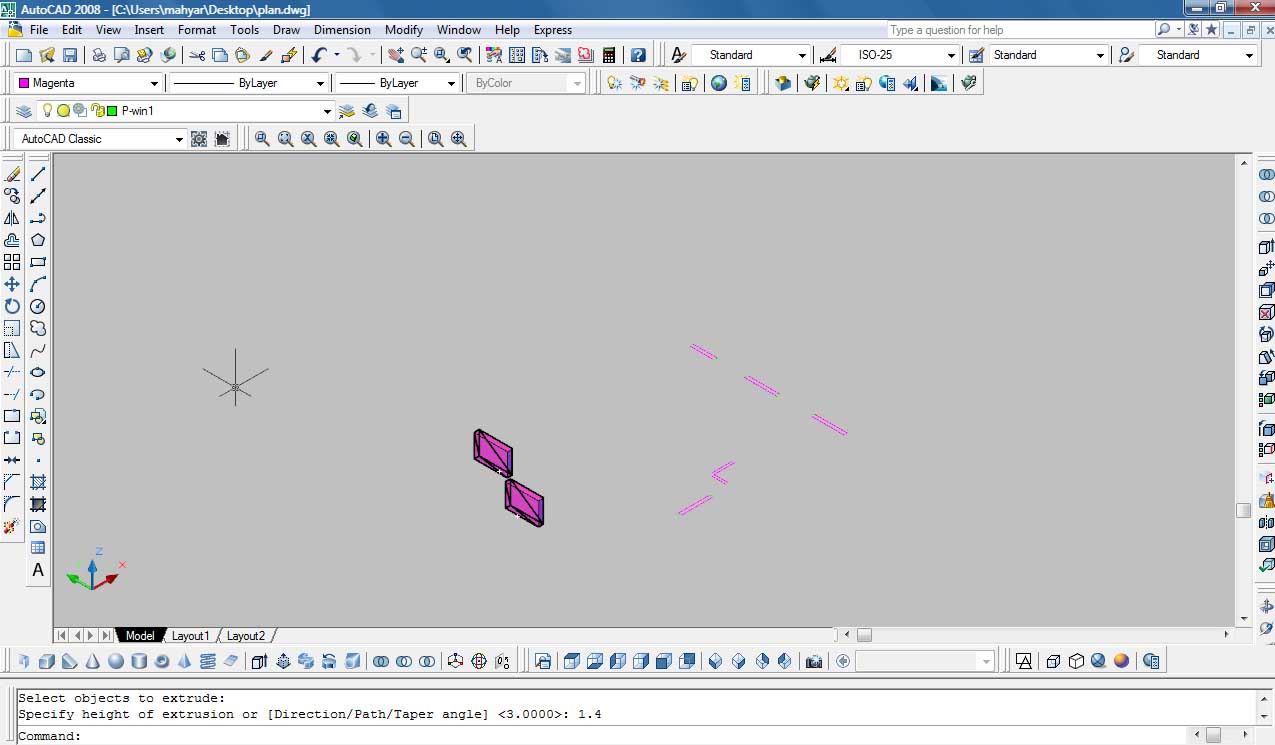Click the Polygon tool in Draw toolbar
The image size is (1275, 745).
(x=38, y=240)
